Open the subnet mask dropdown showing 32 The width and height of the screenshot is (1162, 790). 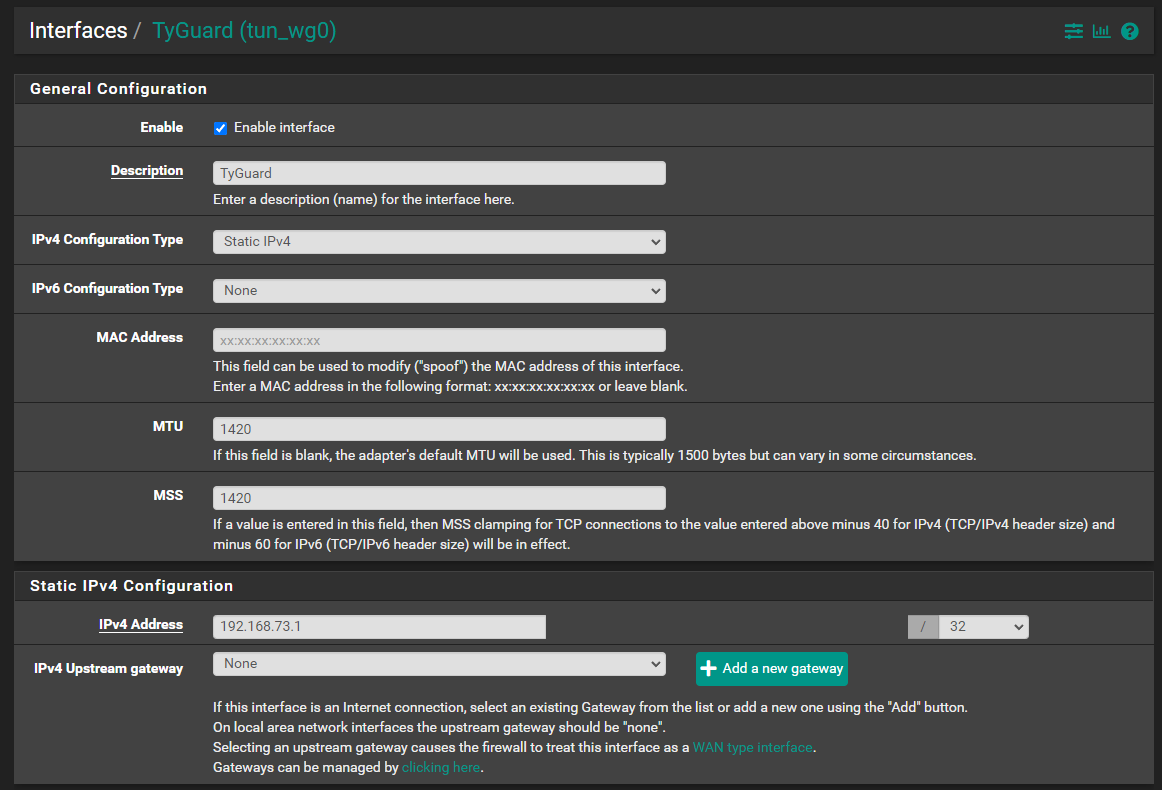click(x=983, y=627)
